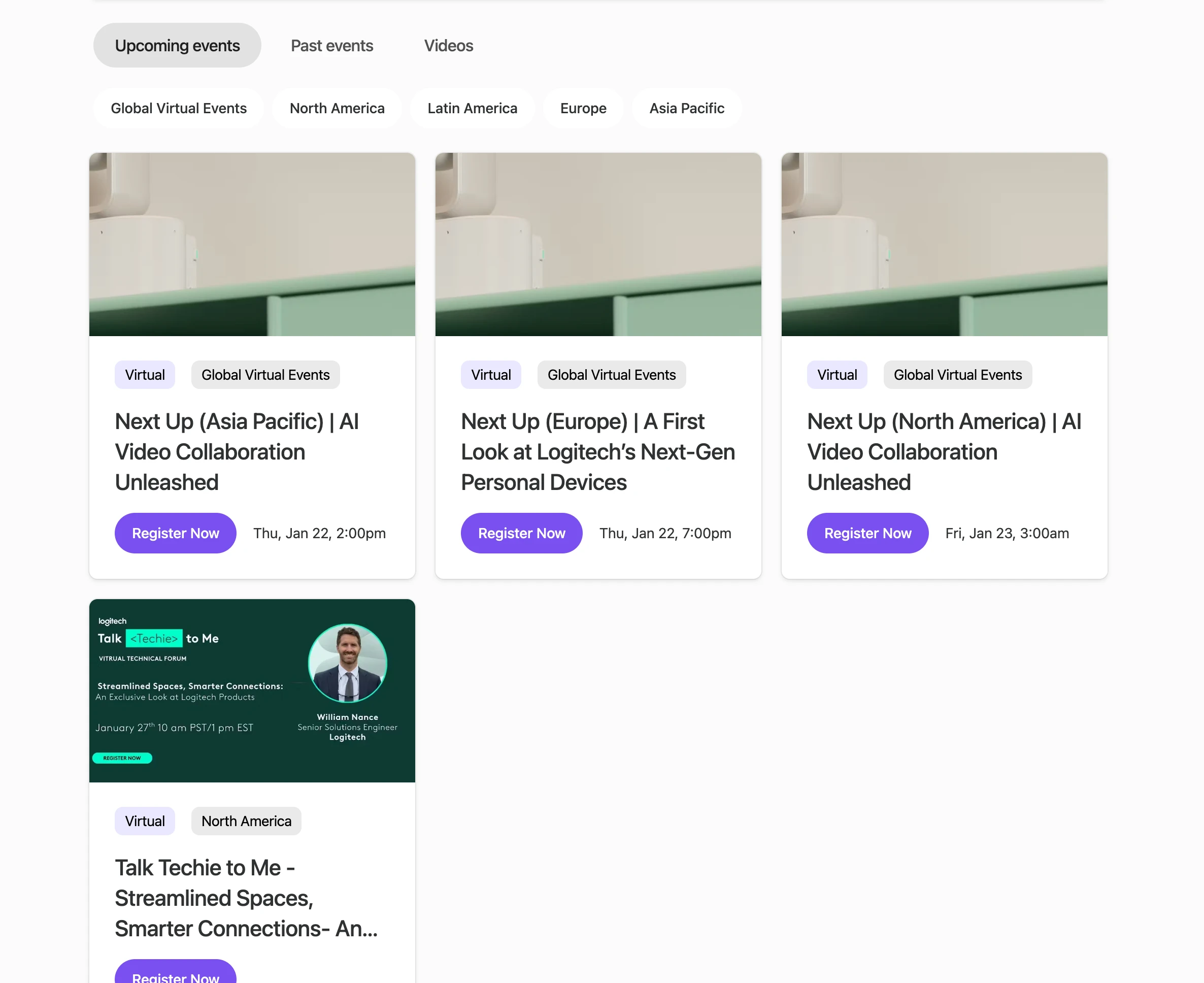
Task: Click the Asia Pacific event card image
Action: pyautogui.click(x=252, y=244)
